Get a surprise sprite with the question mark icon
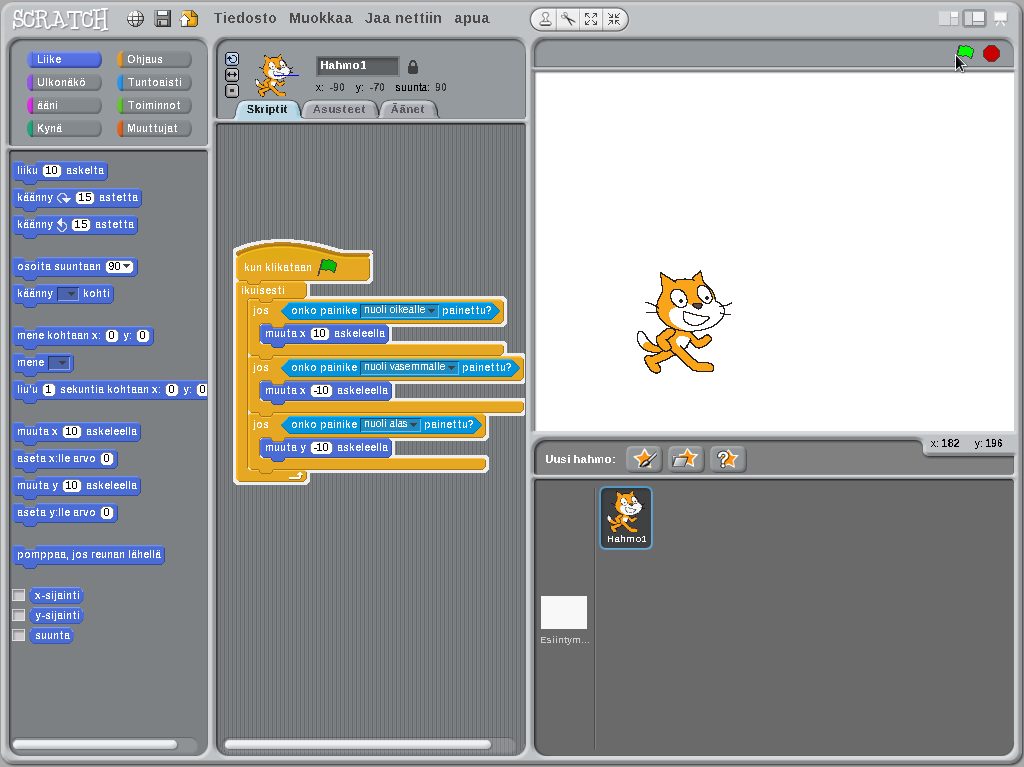 click(728, 459)
